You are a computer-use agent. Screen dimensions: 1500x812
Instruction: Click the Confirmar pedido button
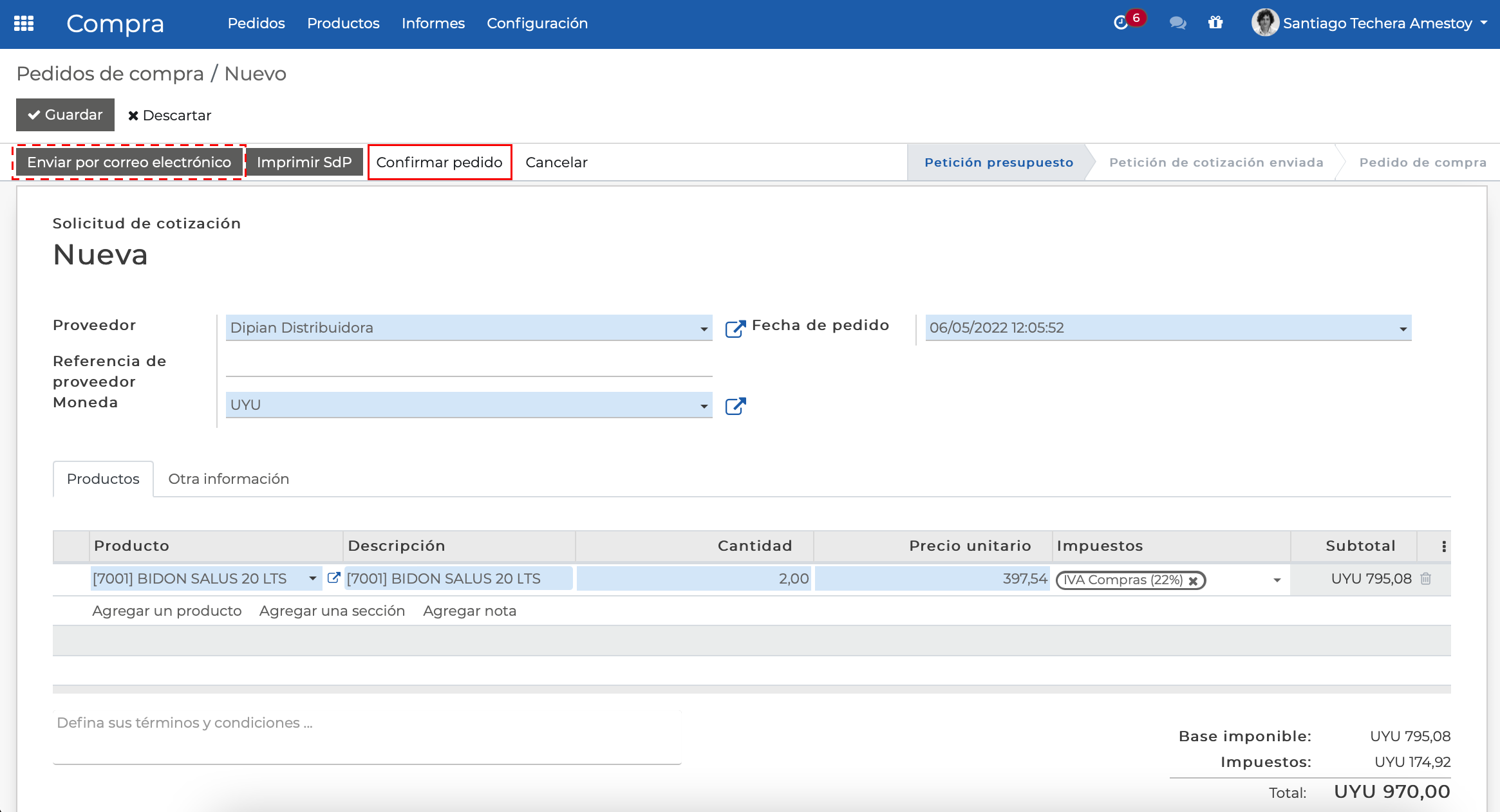tap(439, 162)
